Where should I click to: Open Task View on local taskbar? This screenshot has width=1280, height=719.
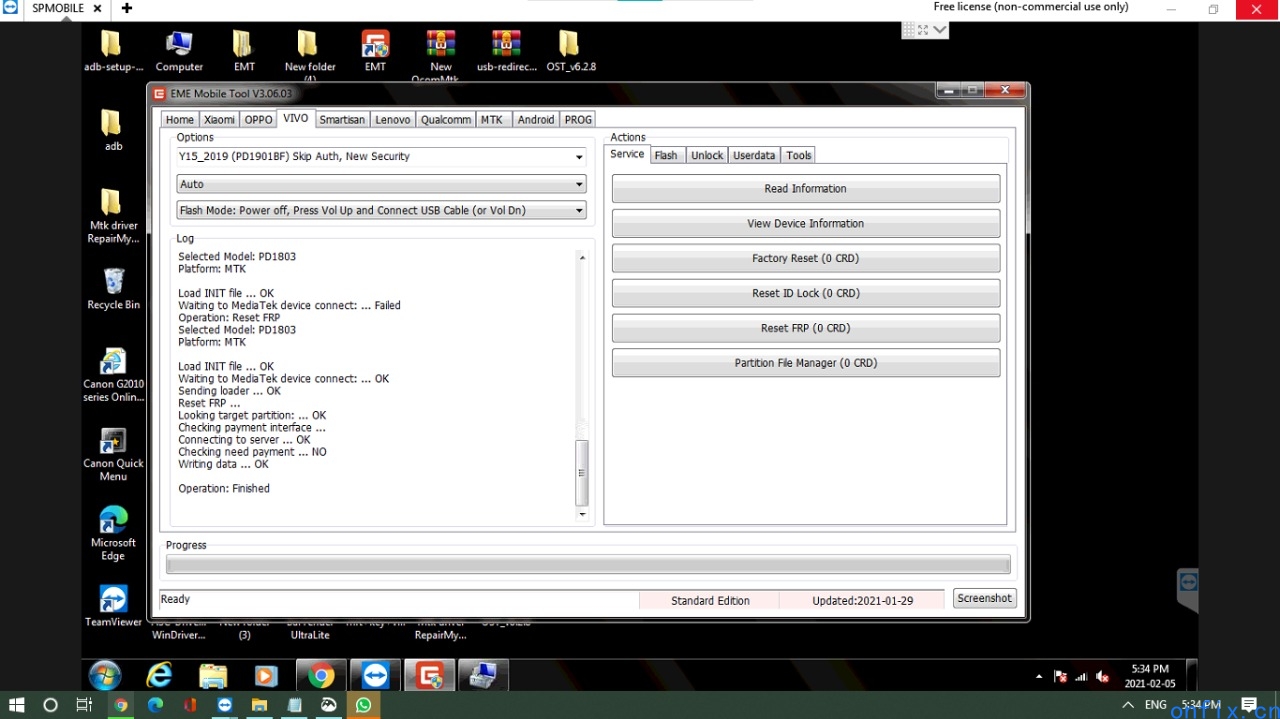(85, 705)
